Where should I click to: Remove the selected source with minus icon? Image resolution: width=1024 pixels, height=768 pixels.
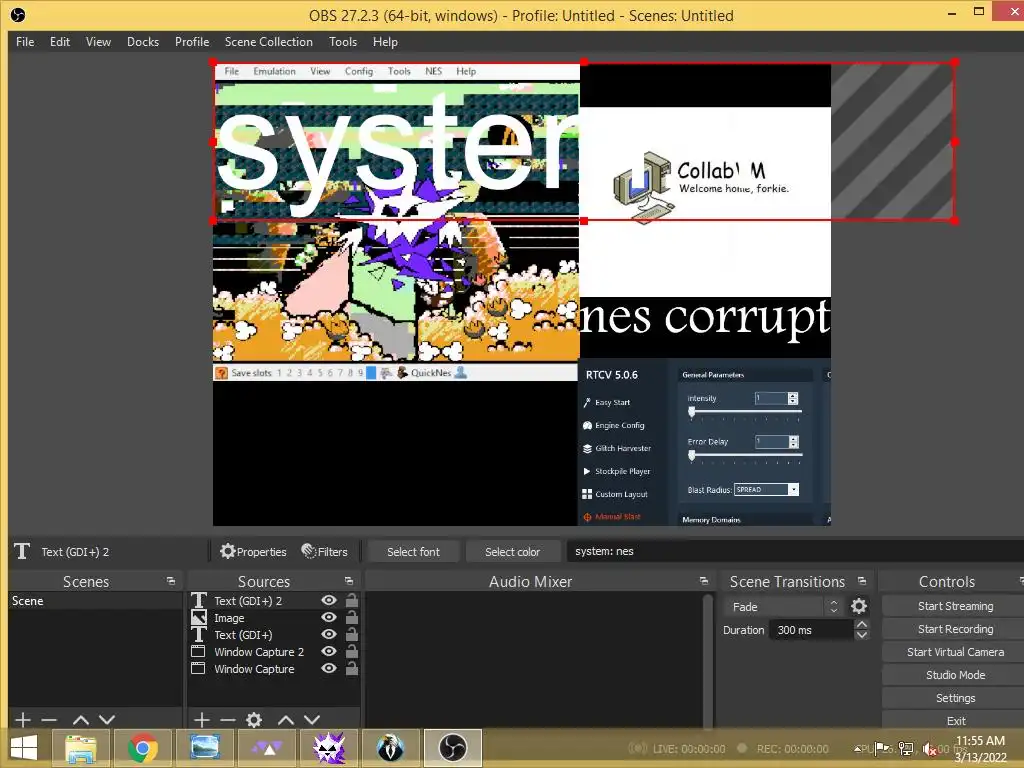[x=227, y=720]
